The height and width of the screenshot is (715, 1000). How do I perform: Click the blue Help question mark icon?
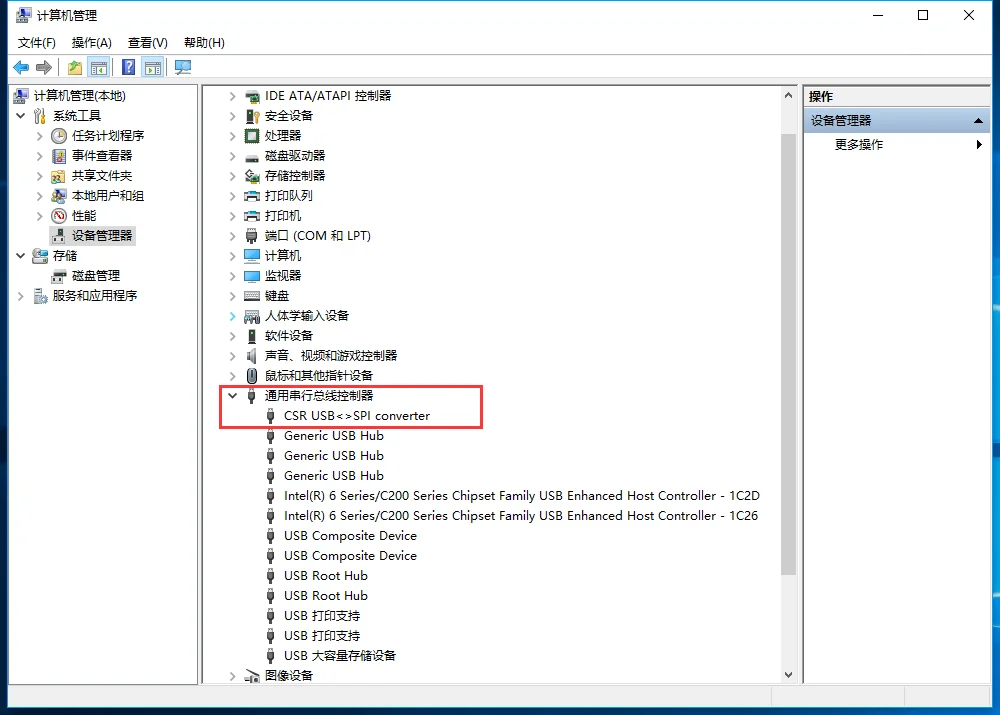[129, 67]
